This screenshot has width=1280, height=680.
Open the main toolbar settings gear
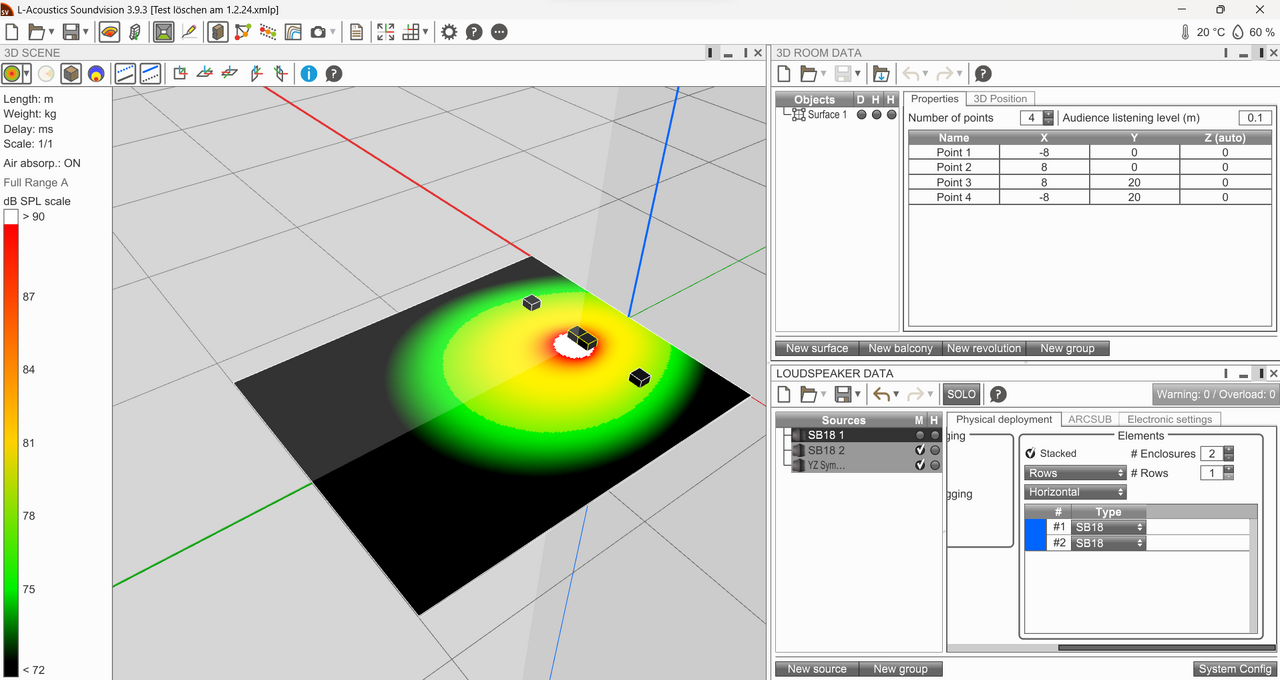(x=449, y=32)
